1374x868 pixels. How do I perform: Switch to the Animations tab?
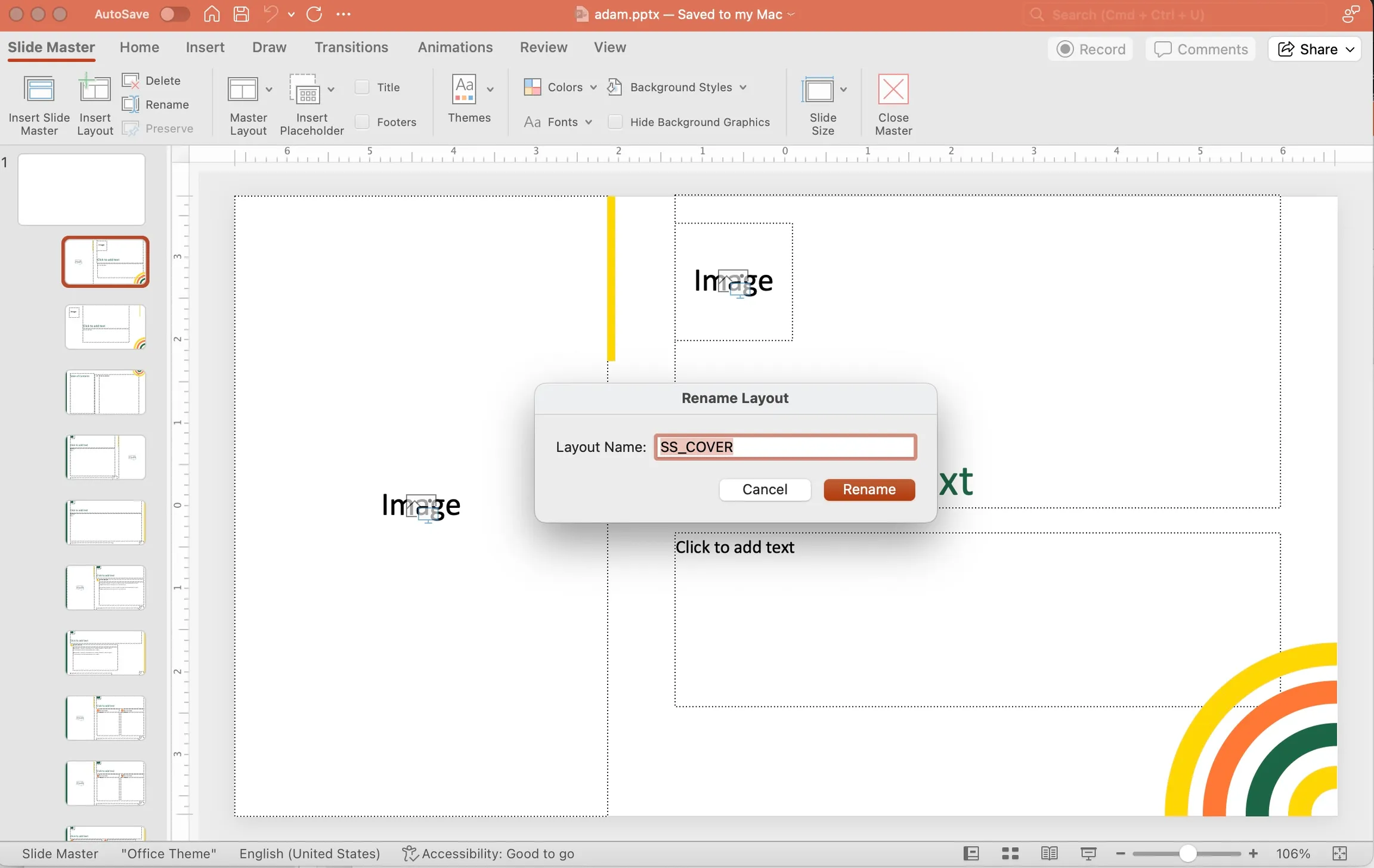[x=455, y=47]
